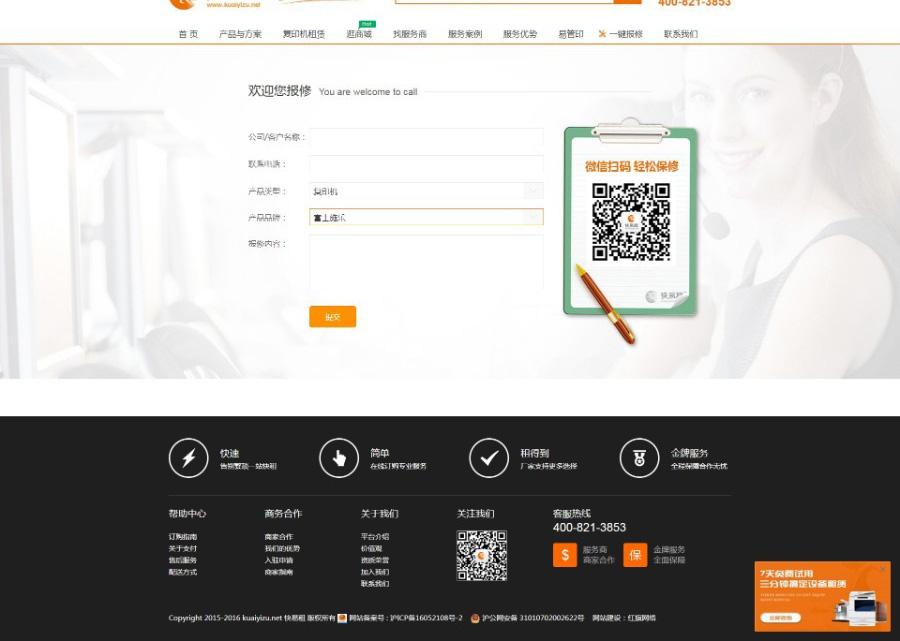Go to 复印机租赁 navigation tab

(304, 34)
